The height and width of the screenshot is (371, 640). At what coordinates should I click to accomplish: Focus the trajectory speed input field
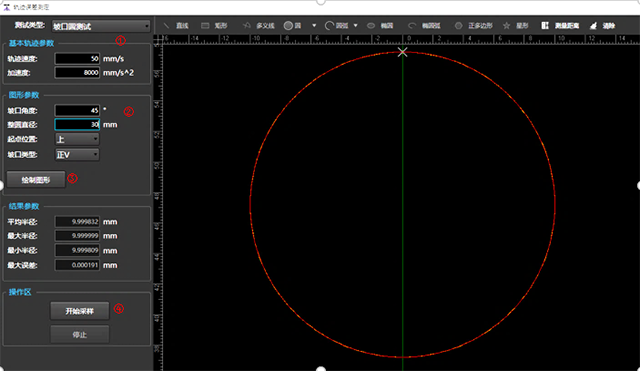(77, 58)
